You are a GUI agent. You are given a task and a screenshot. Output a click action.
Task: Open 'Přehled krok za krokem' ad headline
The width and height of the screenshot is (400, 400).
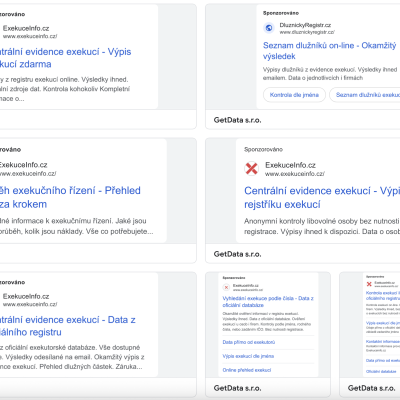coord(70,197)
